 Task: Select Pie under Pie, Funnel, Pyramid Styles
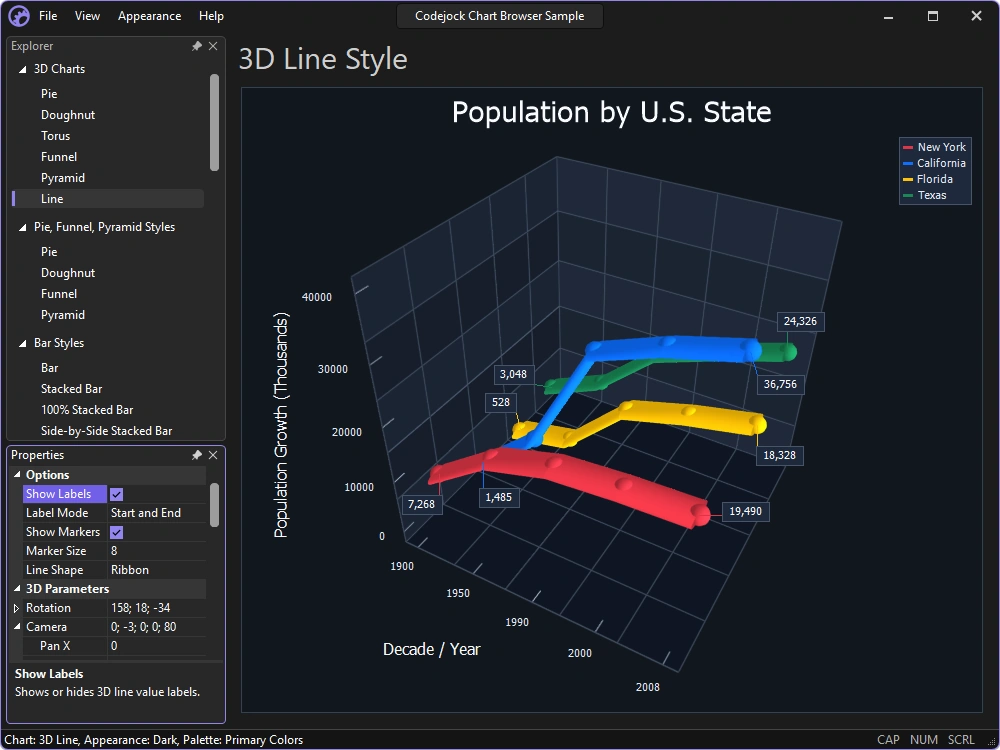click(x=49, y=252)
